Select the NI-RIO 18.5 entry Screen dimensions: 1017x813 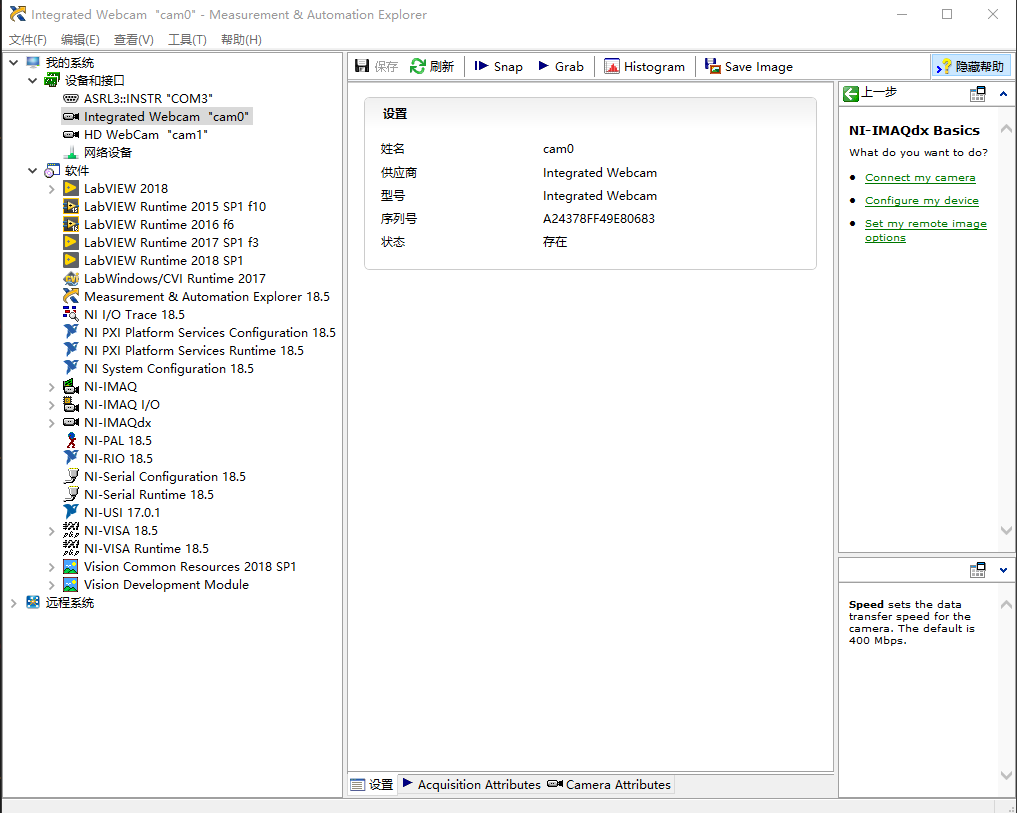click(118, 459)
